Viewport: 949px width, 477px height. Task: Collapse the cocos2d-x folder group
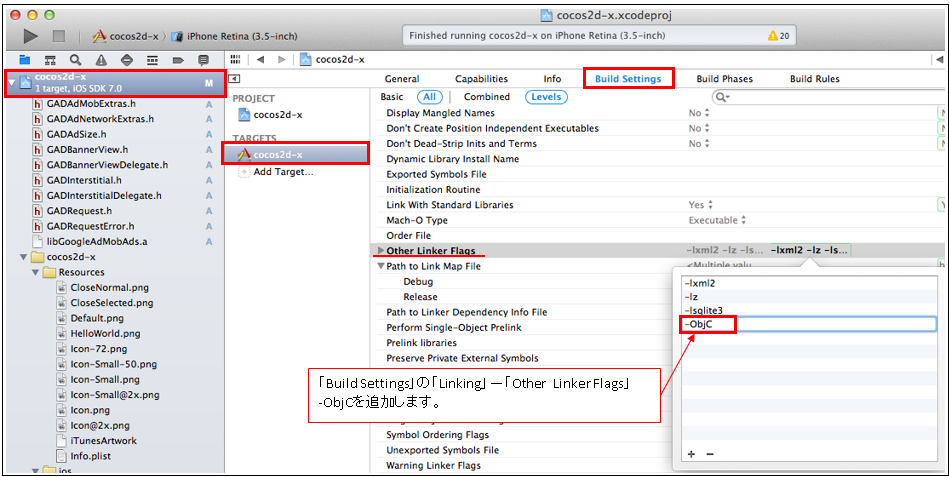tap(24, 257)
